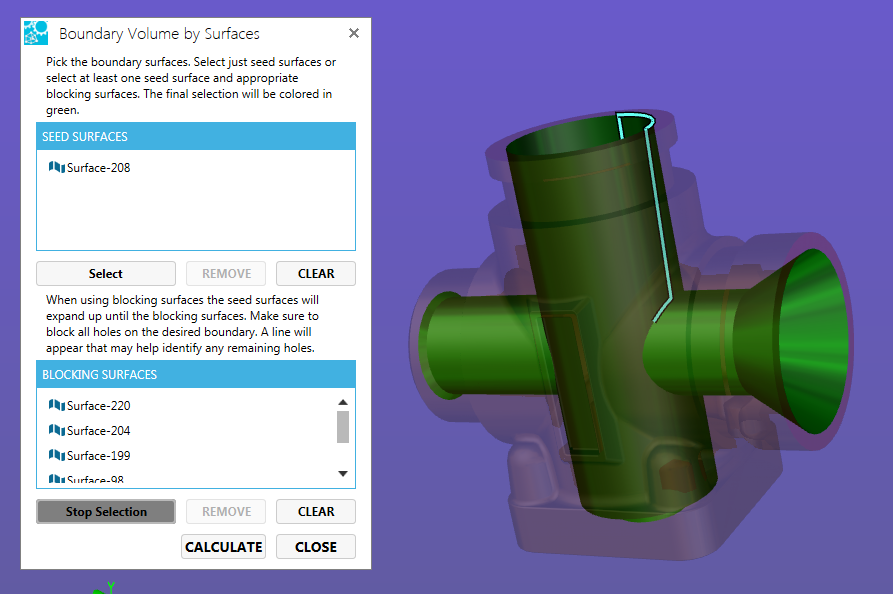The image size is (893, 594).
Task: Click the blocking list scroll down arrow
Action: tap(343, 473)
